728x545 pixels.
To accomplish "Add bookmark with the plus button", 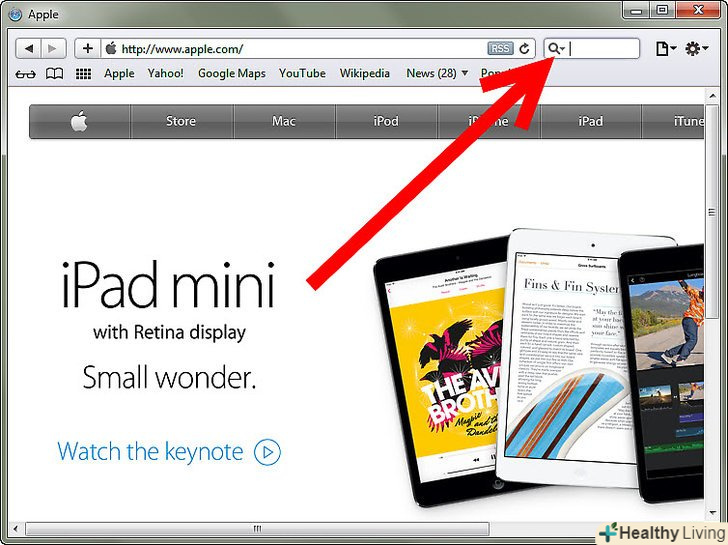I will click(x=87, y=48).
